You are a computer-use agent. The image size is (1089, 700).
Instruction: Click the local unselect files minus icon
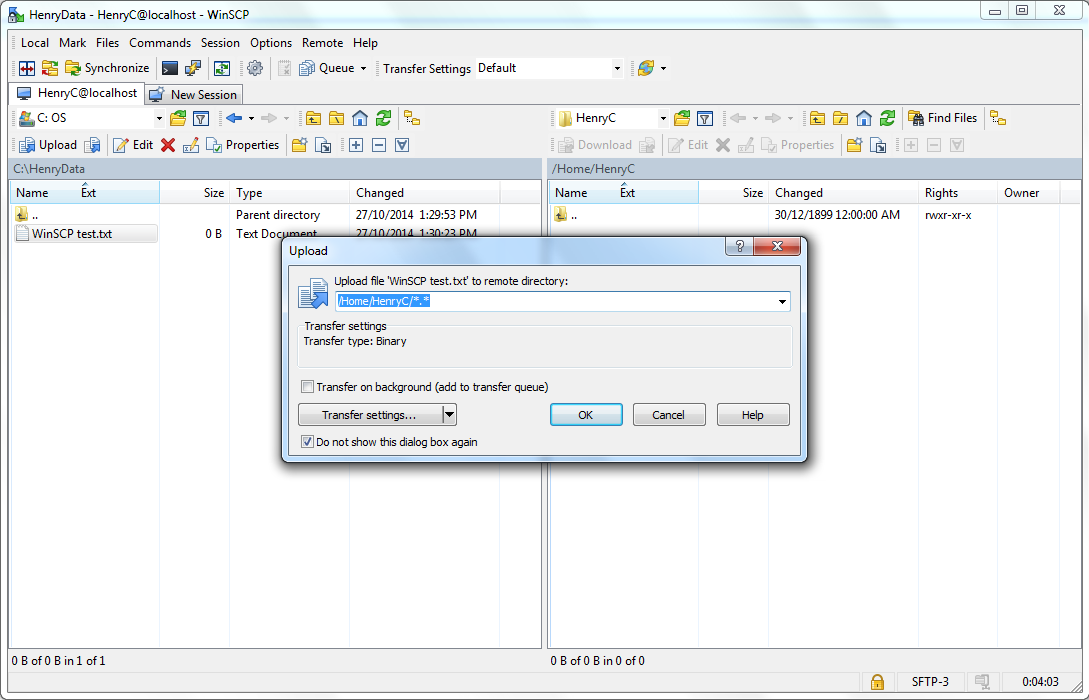coord(379,145)
